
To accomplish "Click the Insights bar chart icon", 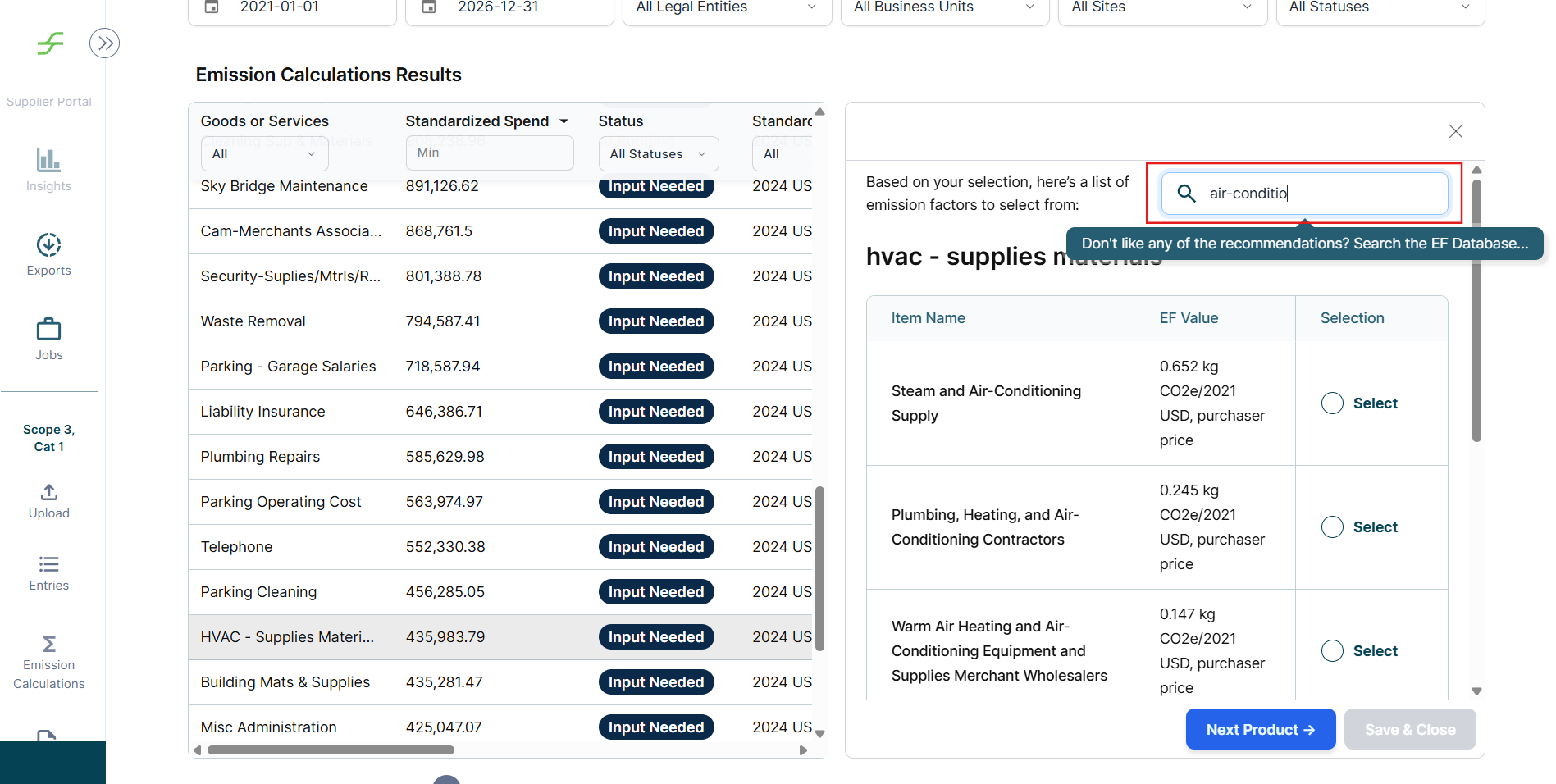I will coord(48,160).
